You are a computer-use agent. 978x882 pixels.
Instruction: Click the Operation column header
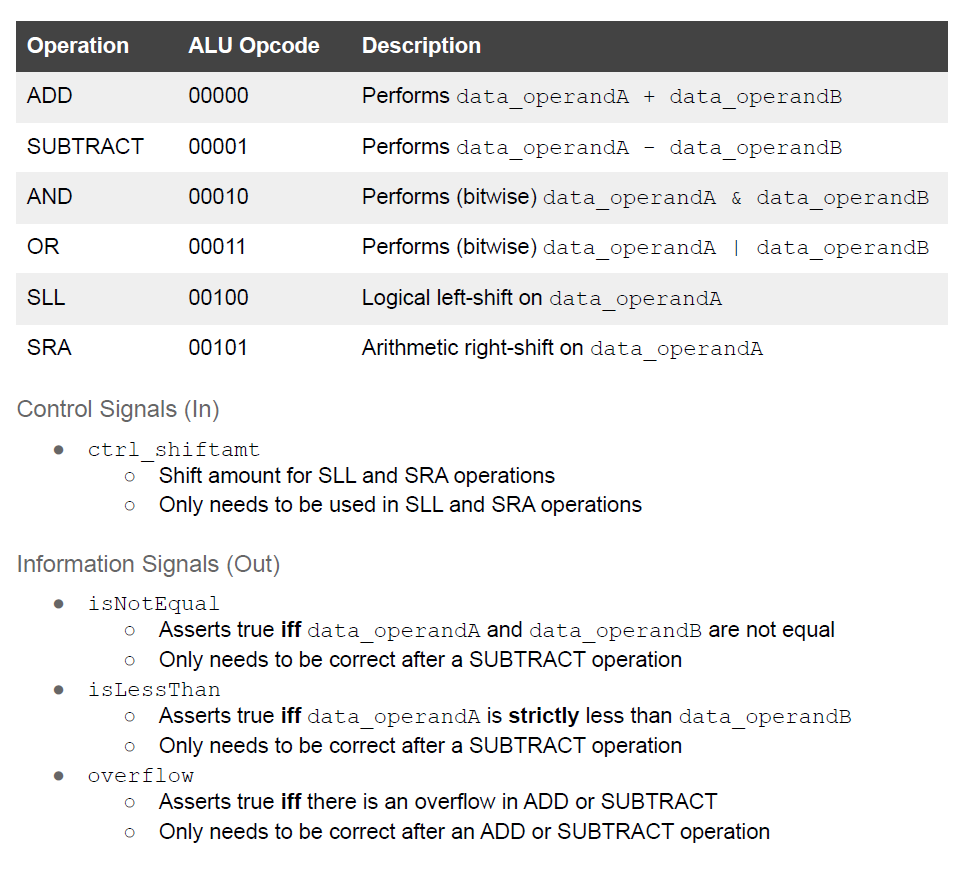click(x=77, y=46)
